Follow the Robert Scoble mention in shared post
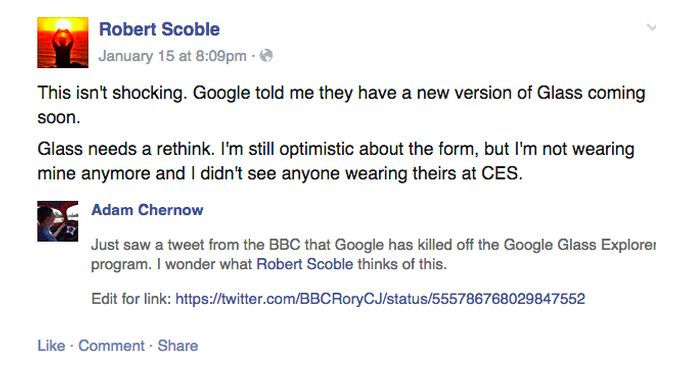Viewport: 684px width, 373px height. point(304,264)
